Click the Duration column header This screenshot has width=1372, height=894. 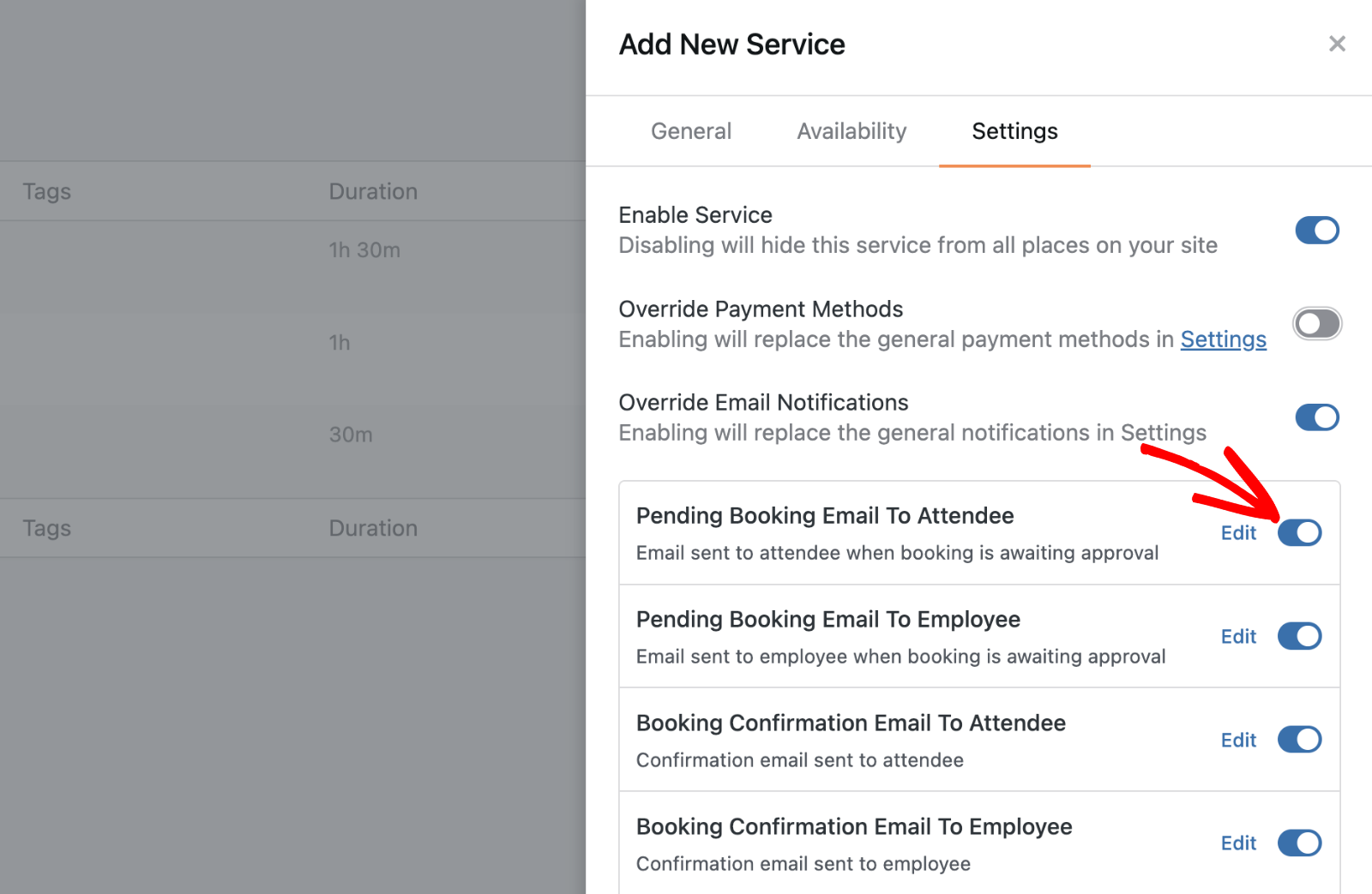[373, 190]
